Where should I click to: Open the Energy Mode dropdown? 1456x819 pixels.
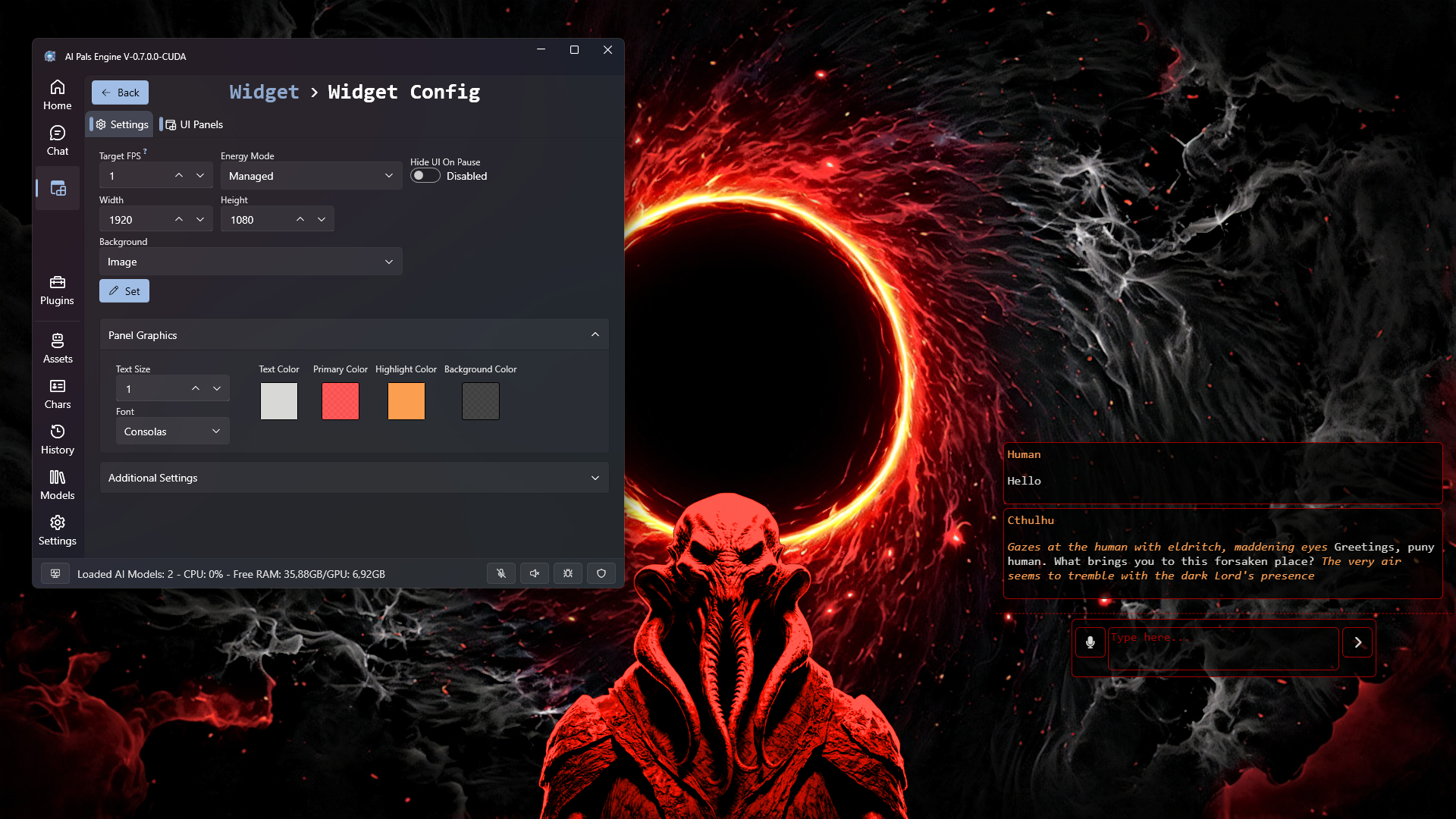coord(311,176)
